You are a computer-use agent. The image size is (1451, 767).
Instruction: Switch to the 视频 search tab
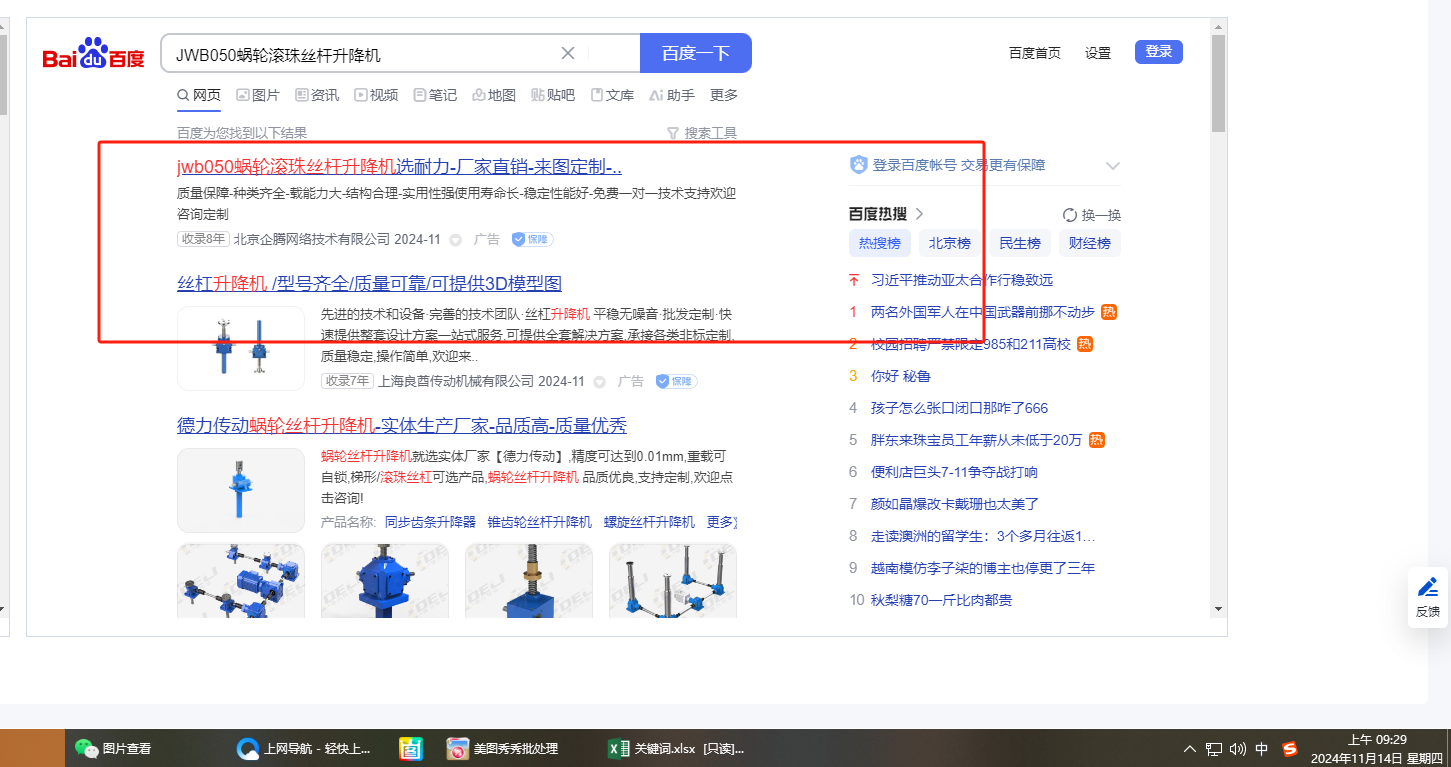376,96
